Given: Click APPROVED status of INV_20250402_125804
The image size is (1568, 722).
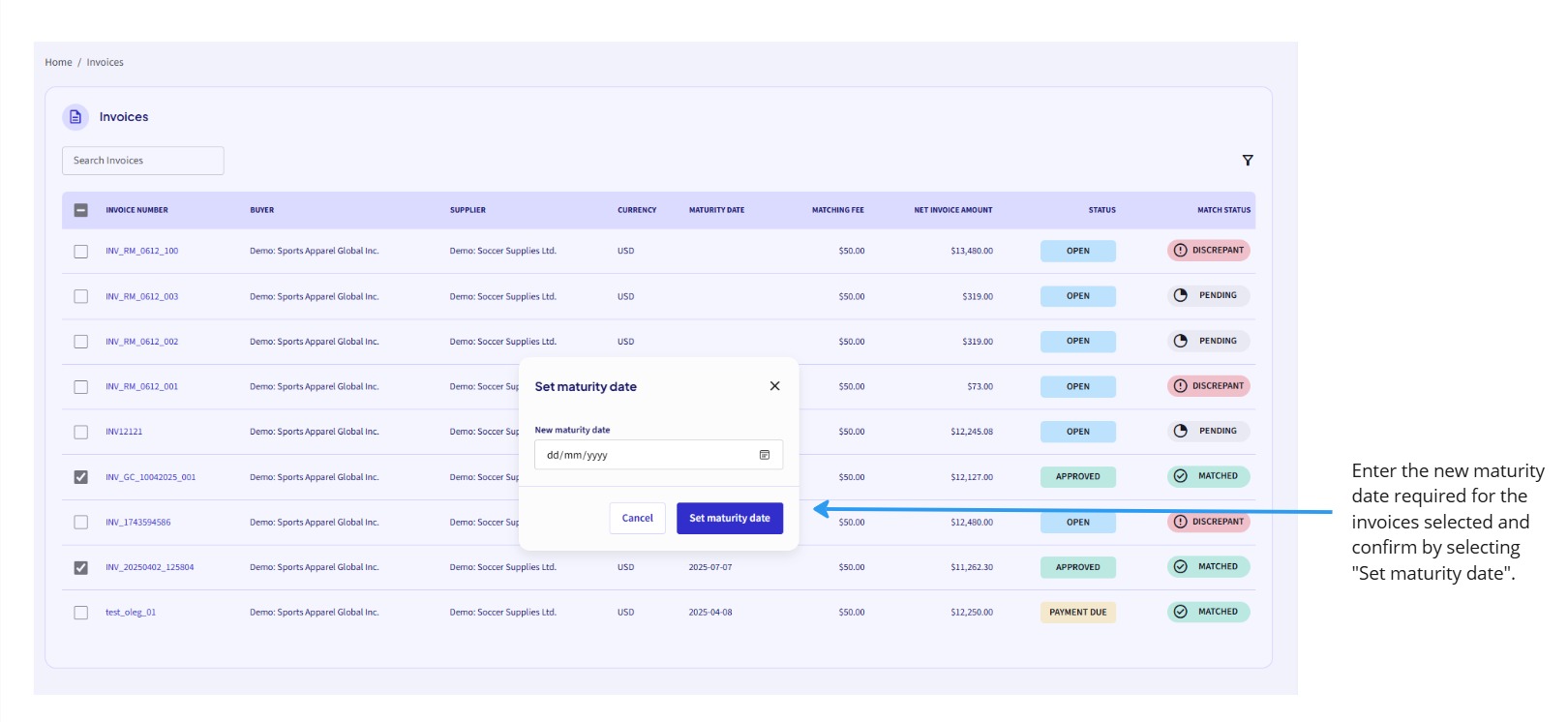Looking at the screenshot, I should 1078,567.
